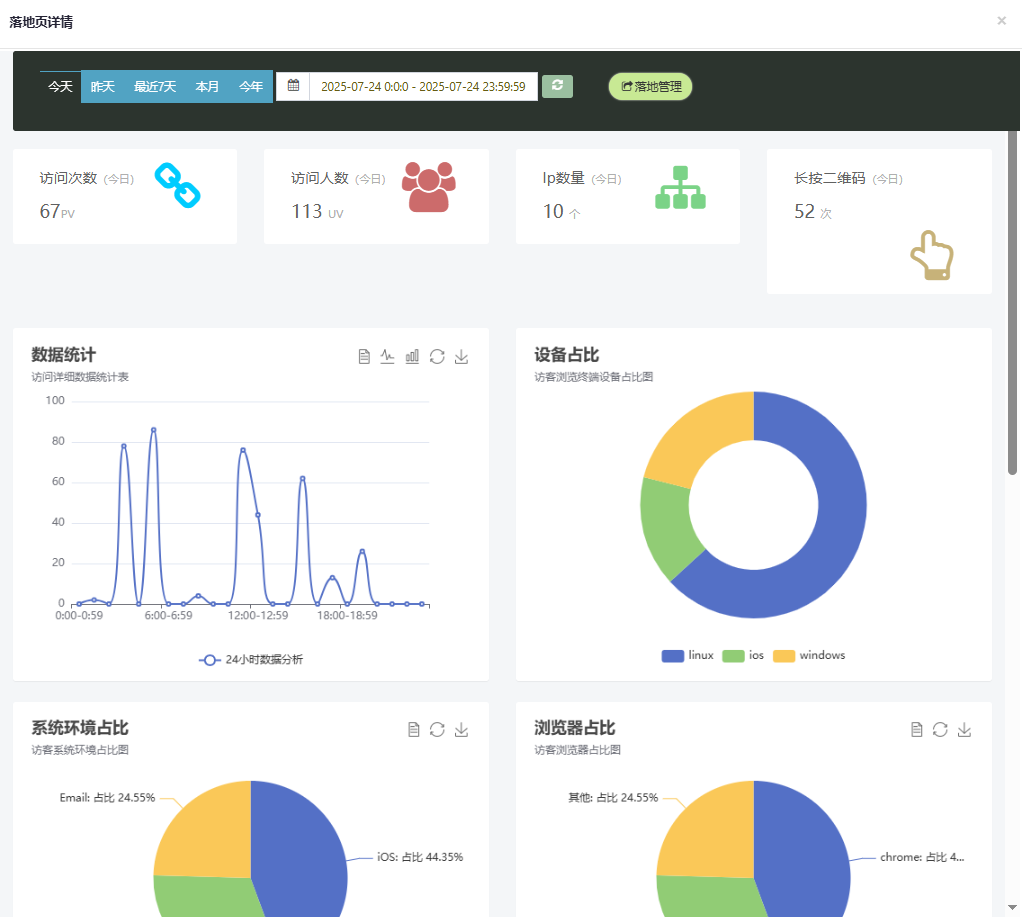Toggle ios series in device legend
Image resolution: width=1022 pixels, height=917 pixels.
pos(744,656)
